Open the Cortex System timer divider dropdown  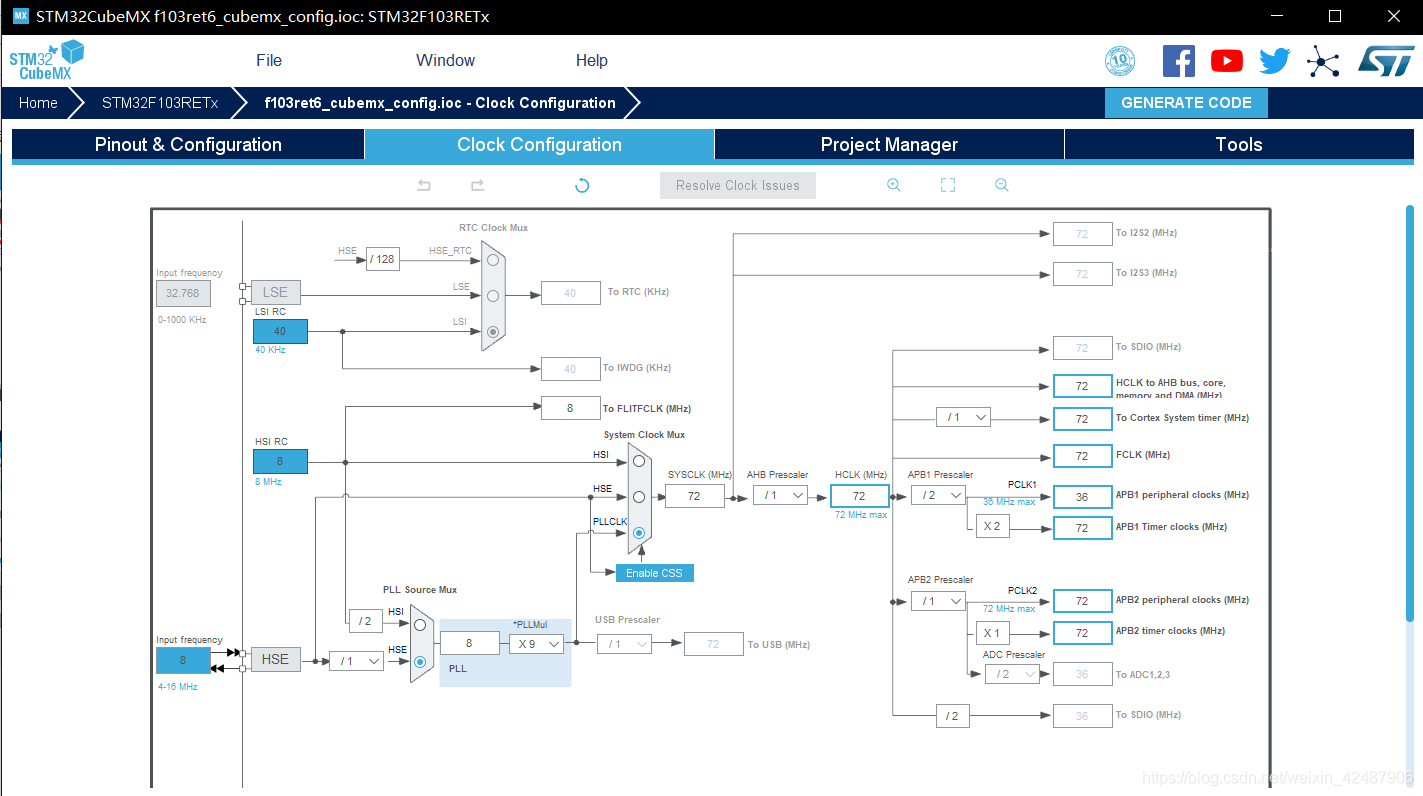pyautogui.click(x=963, y=417)
